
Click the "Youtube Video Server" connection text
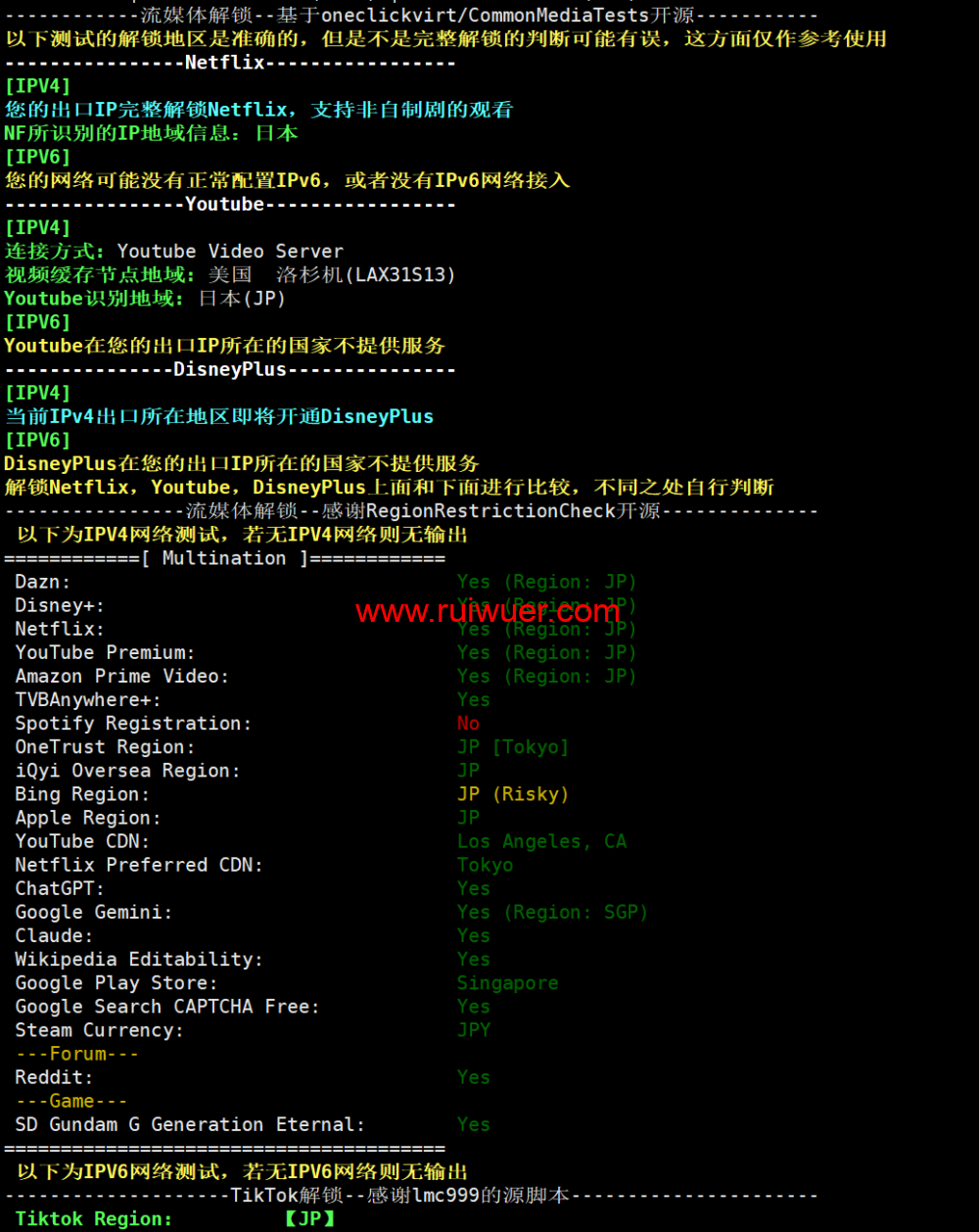click(230, 252)
